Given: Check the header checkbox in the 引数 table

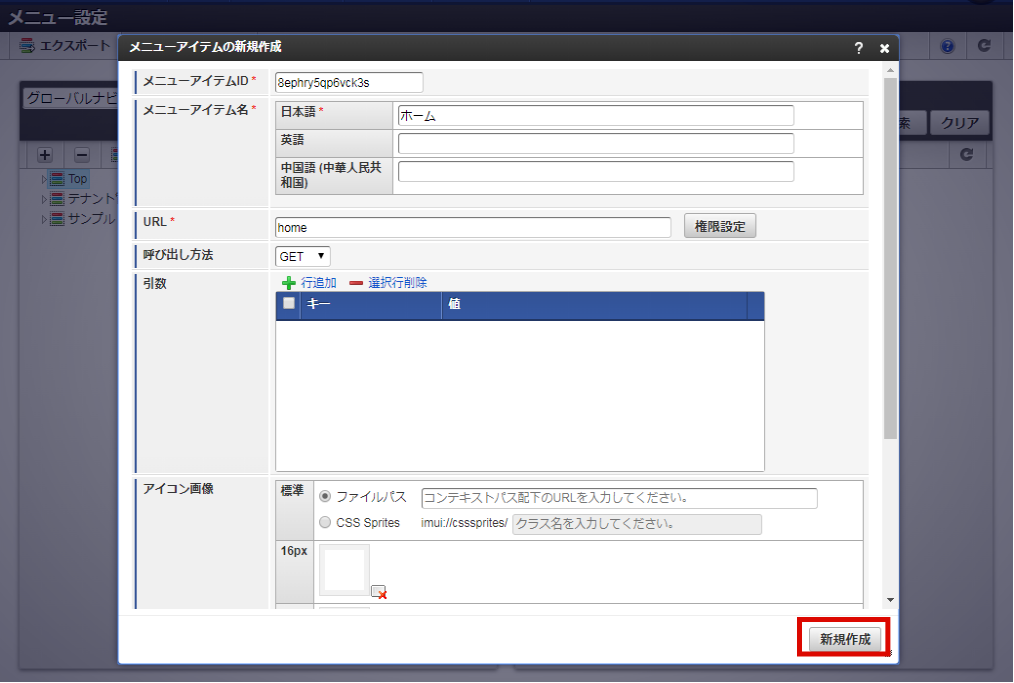Looking at the screenshot, I should click(x=288, y=303).
